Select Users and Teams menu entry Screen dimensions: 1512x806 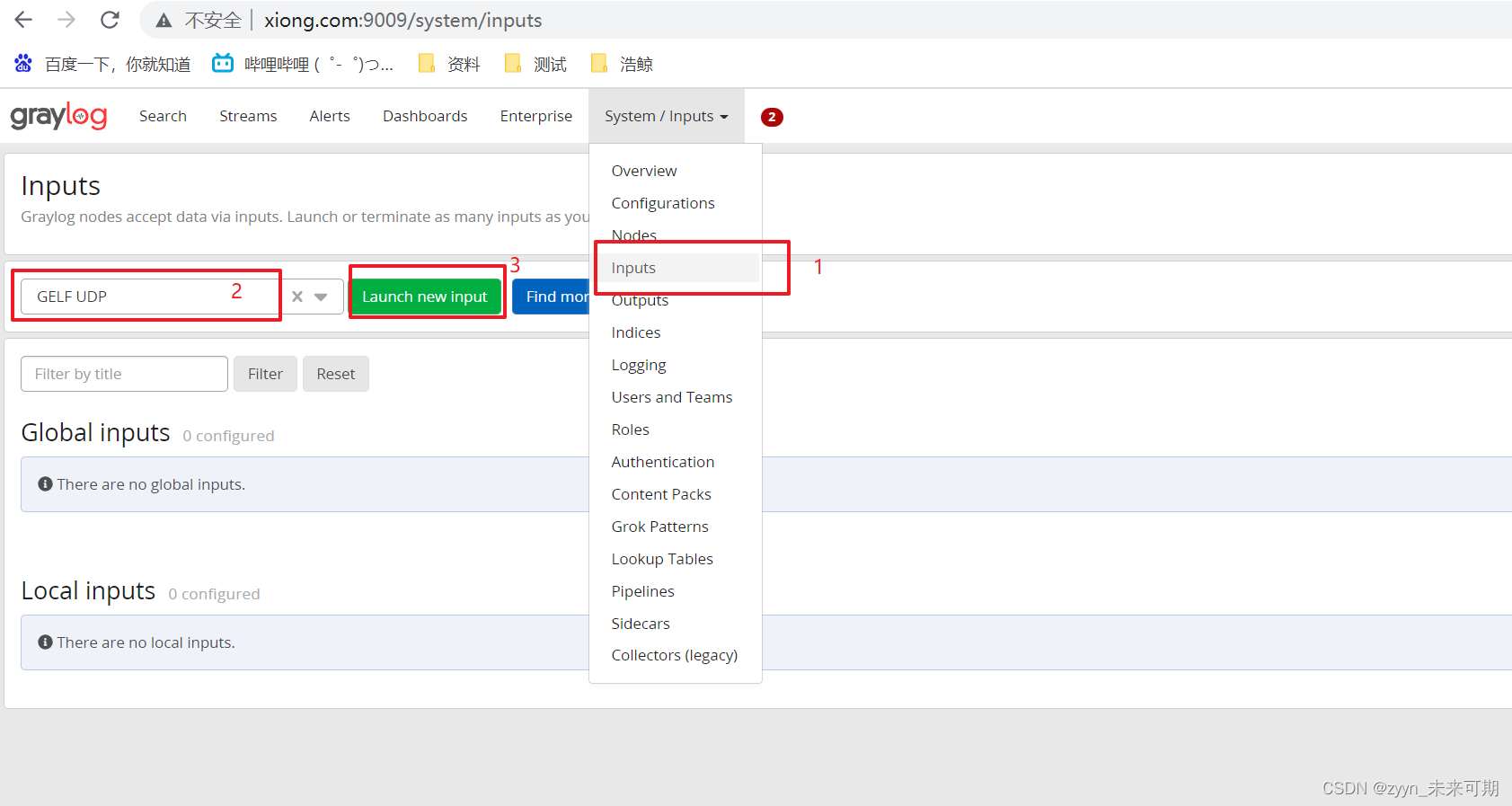(x=672, y=397)
